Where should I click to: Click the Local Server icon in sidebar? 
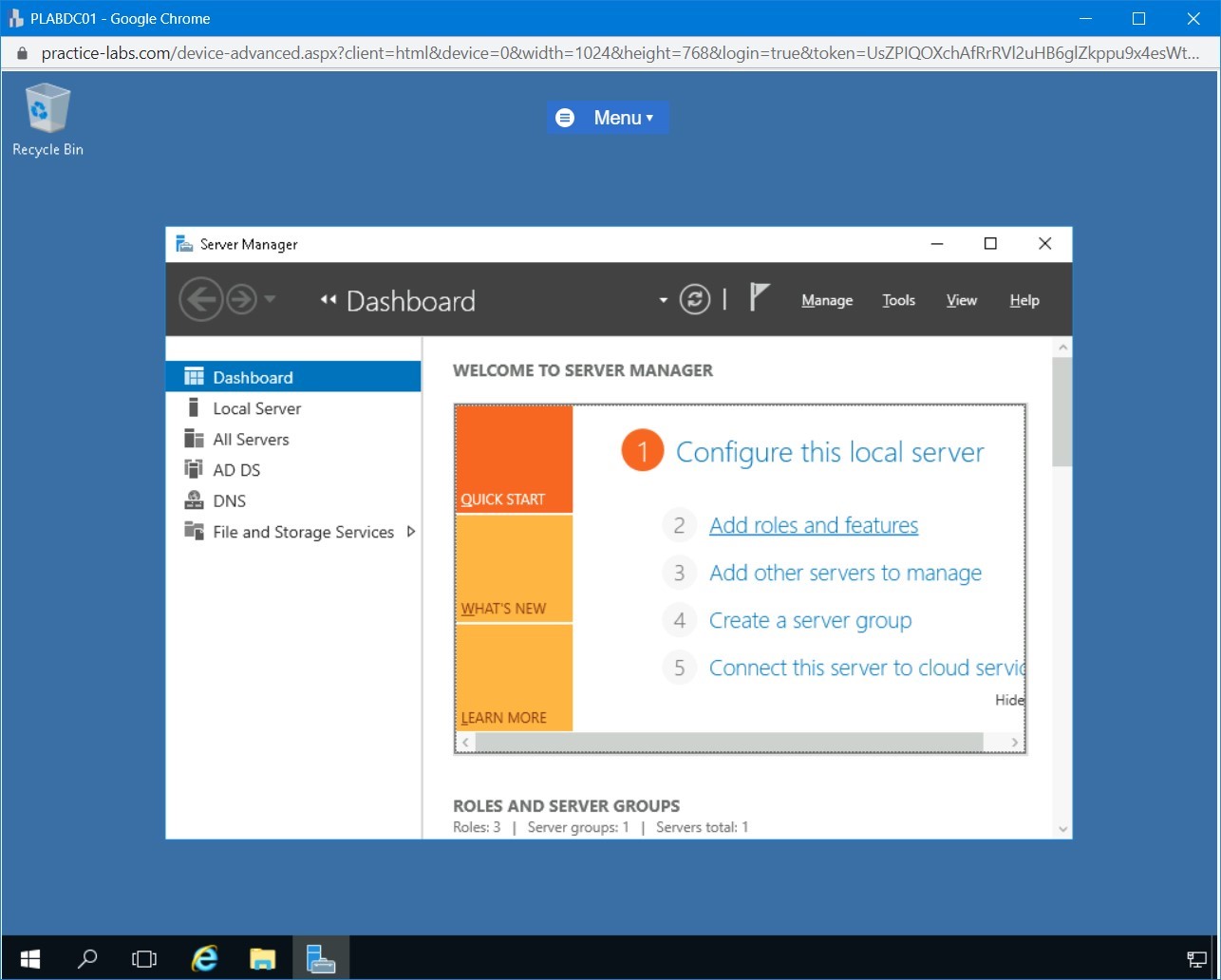click(194, 407)
